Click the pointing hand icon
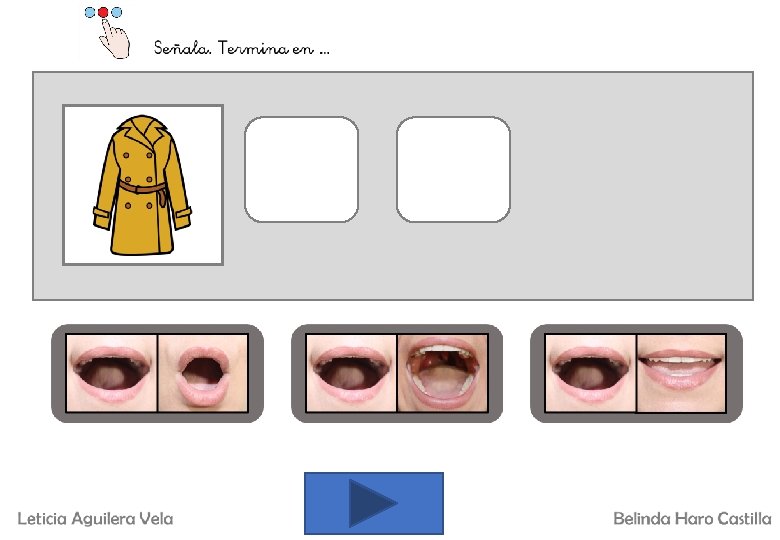780x540 pixels. (x=114, y=38)
